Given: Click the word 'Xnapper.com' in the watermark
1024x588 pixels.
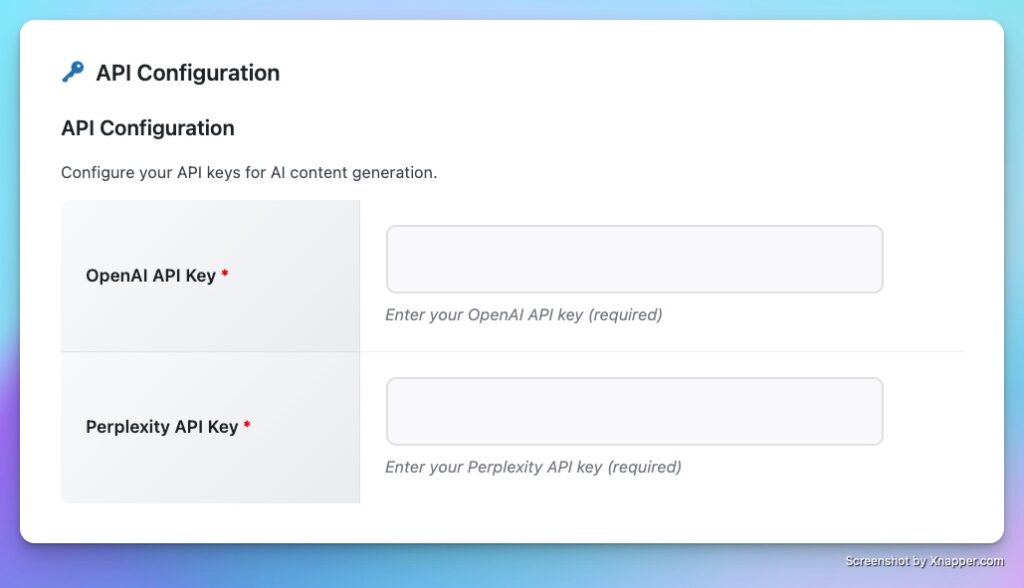Looking at the screenshot, I should point(968,561).
